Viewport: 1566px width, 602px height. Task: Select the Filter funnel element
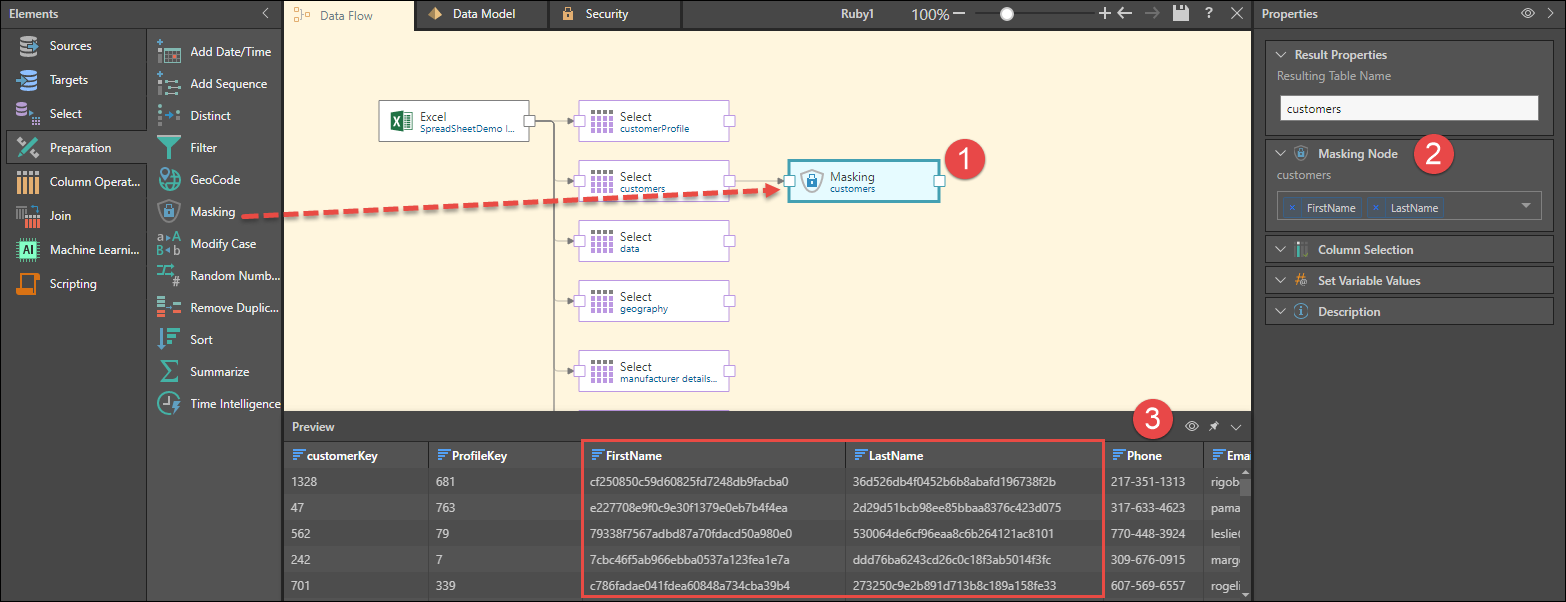(169, 148)
